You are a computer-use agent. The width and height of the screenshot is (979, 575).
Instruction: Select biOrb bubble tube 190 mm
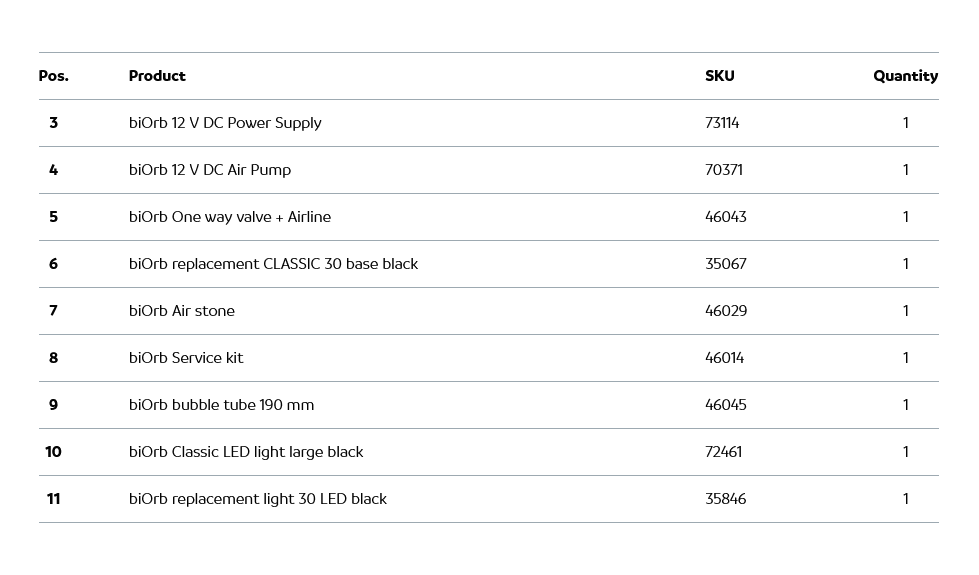221,405
